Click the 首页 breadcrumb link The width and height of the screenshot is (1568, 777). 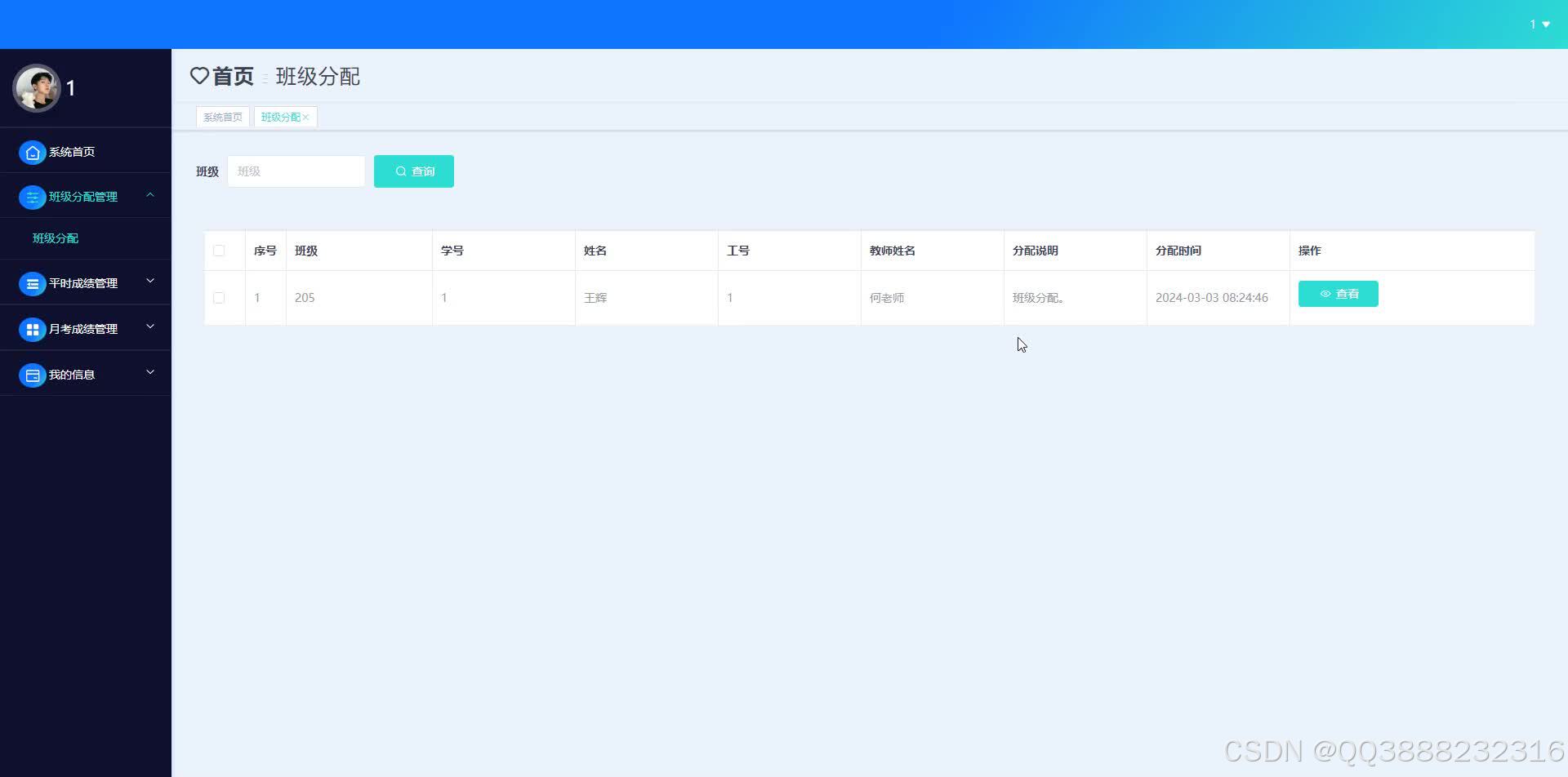pos(233,76)
